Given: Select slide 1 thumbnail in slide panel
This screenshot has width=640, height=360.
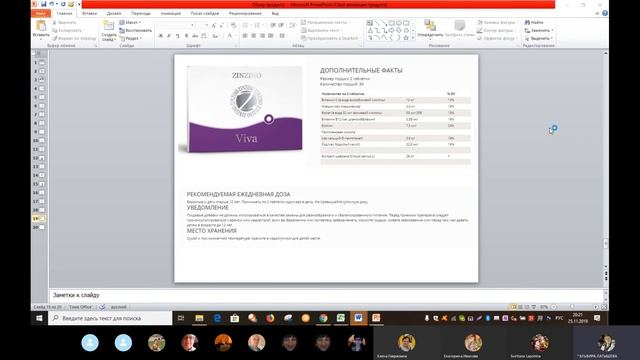Looking at the screenshot, I should click(42, 62).
